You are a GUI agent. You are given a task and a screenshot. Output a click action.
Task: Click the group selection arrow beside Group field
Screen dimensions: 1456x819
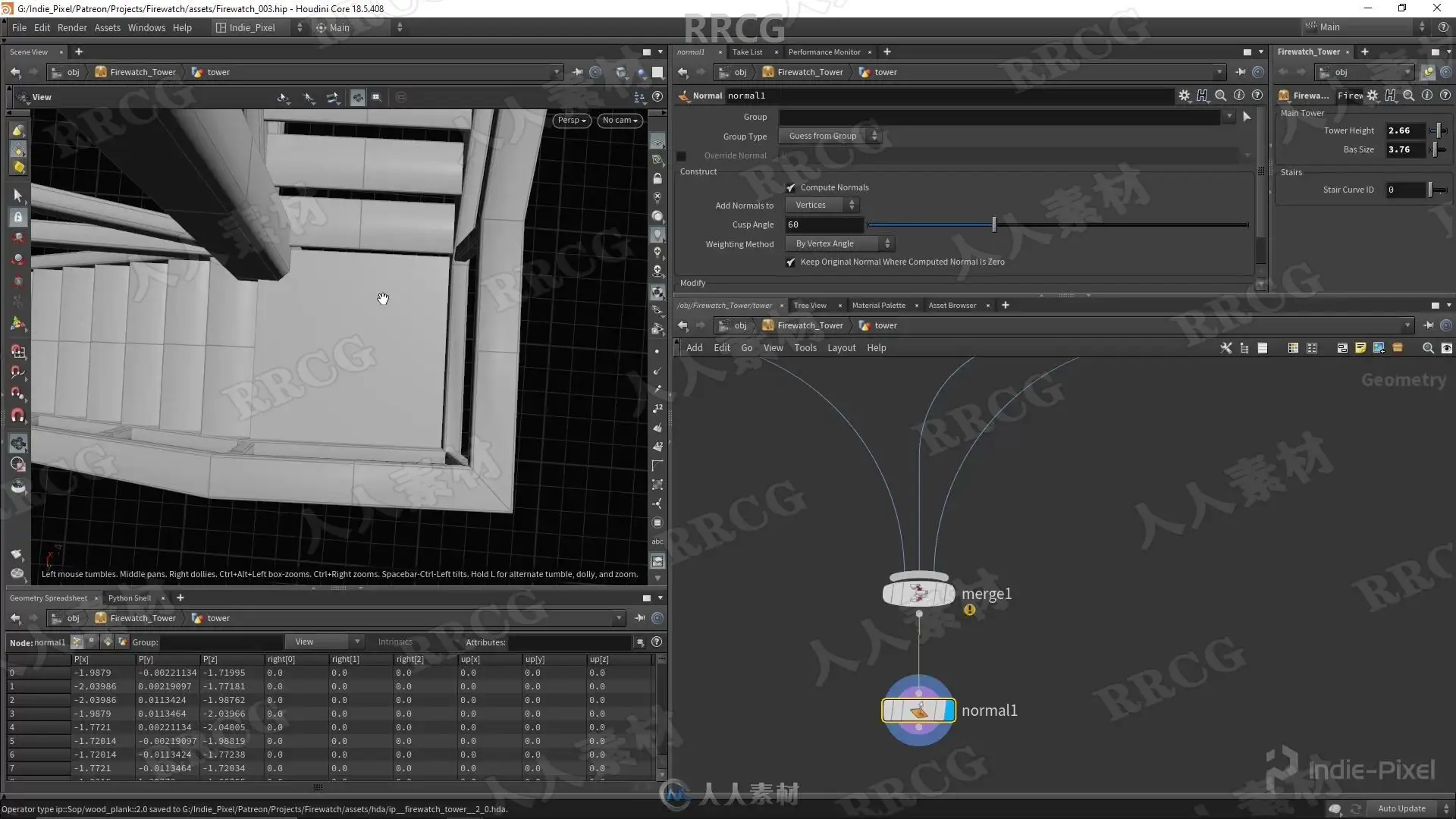tap(1247, 117)
